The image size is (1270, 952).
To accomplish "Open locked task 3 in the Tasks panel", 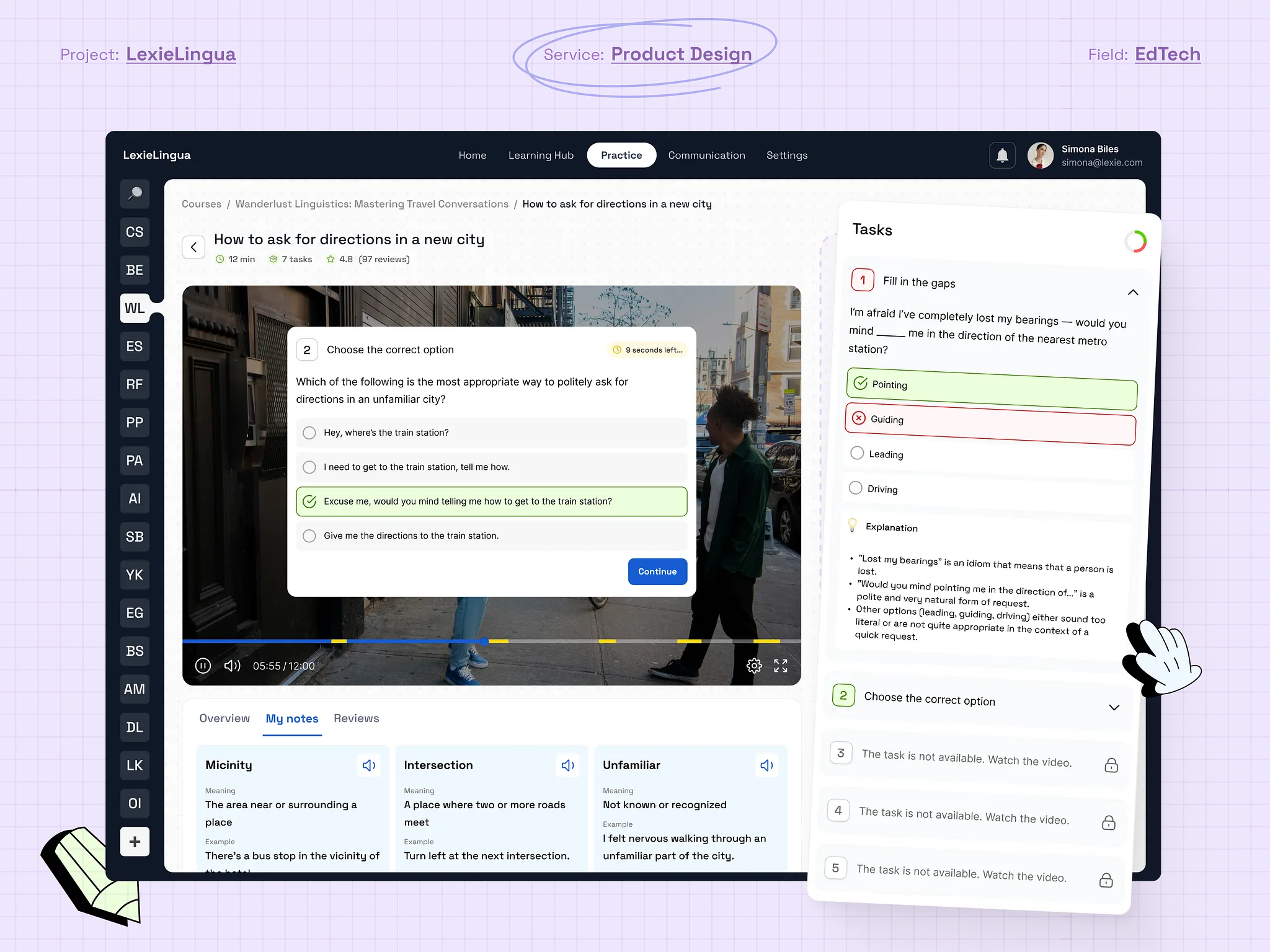I will (x=966, y=759).
